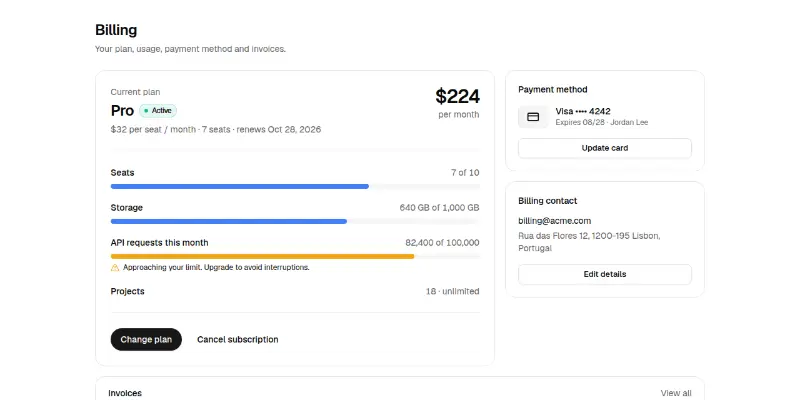The image size is (800, 400).
Task: Click the 'Current plan' label
Action: 135,92
